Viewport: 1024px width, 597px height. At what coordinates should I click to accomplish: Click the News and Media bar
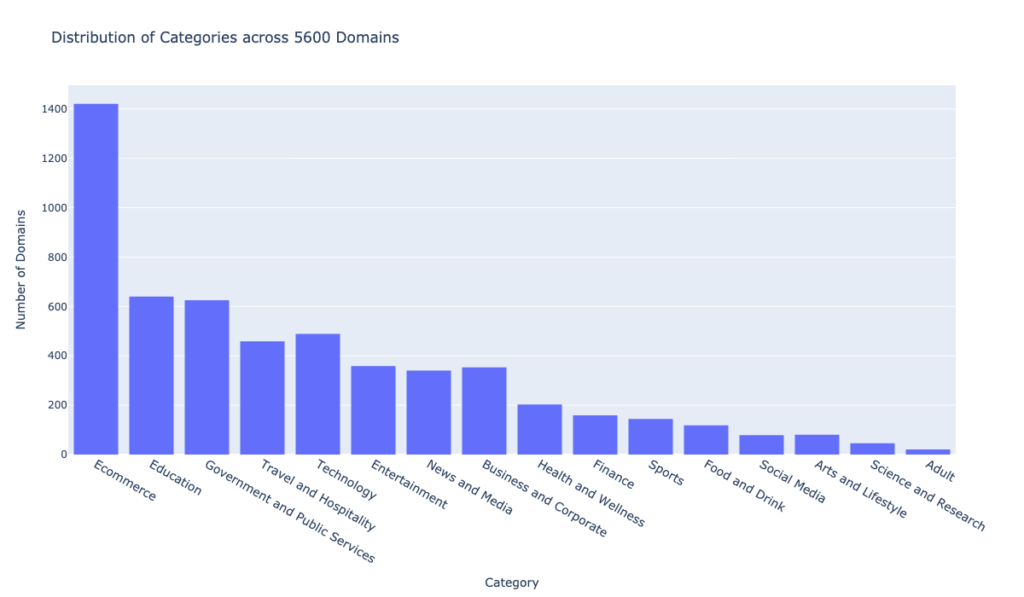(x=428, y=412)
